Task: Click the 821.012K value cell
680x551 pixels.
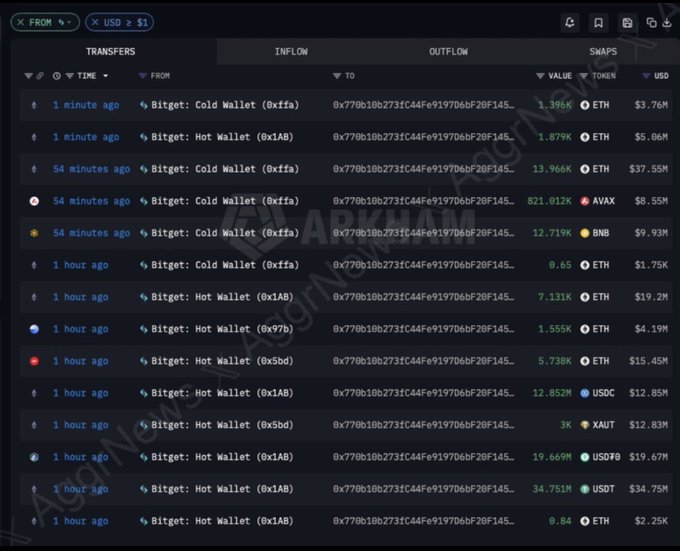Action: [549, 201]
